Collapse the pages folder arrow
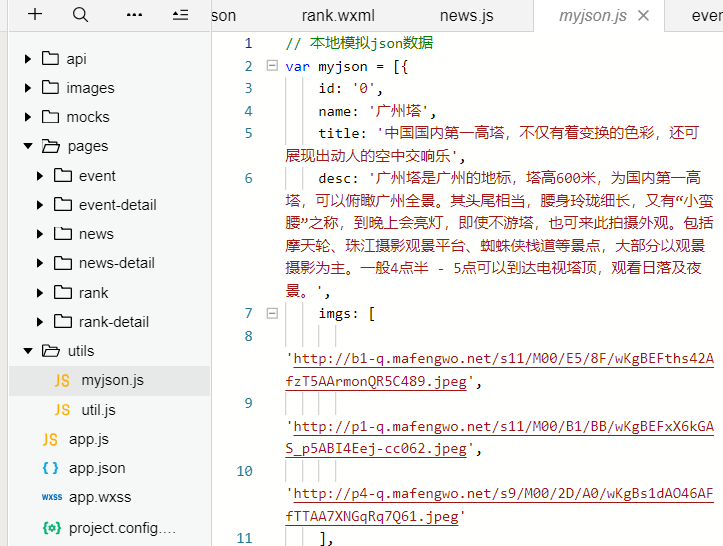This screenshot has width=723, height=546. [x=28, y=146]
